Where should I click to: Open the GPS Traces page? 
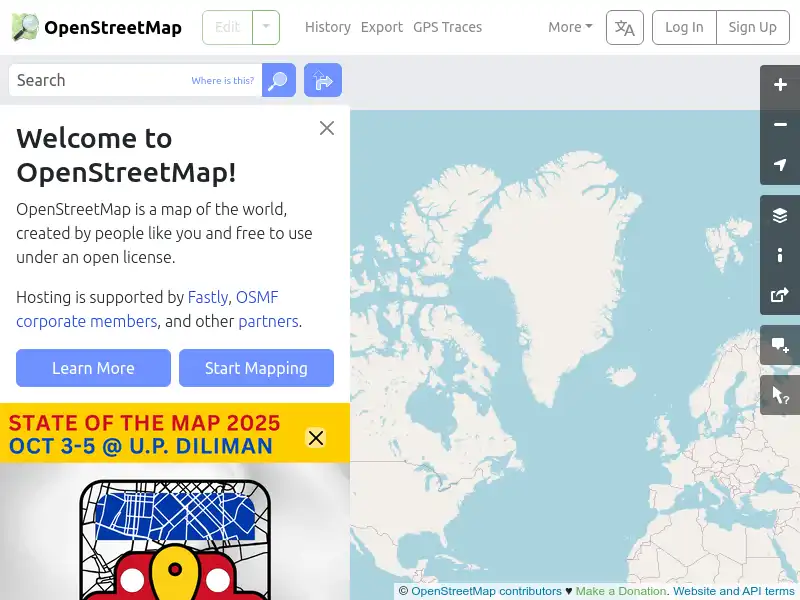(x=447, y=27)
